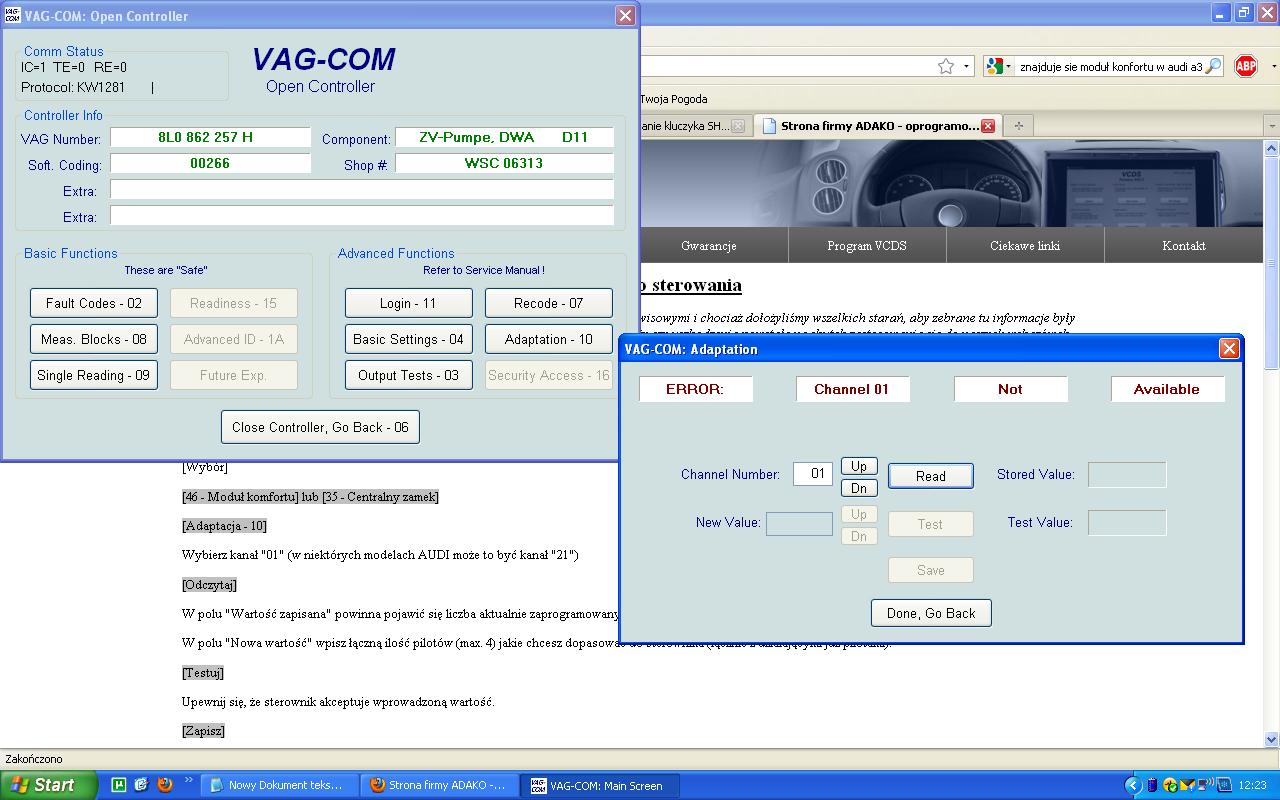Switch to Nowy Dokument taskbar item
This screenshot has height=800, width=1280.
(x=279, y=785)
